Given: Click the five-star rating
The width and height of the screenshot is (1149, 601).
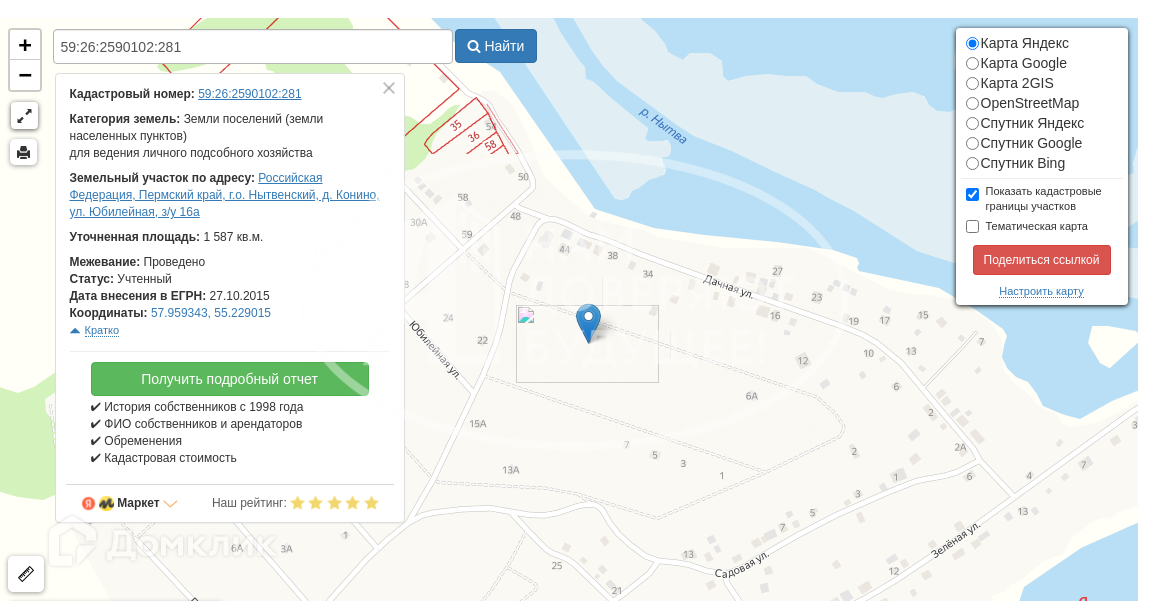Looking at the screenshot, I should click(x=334, y=503).
